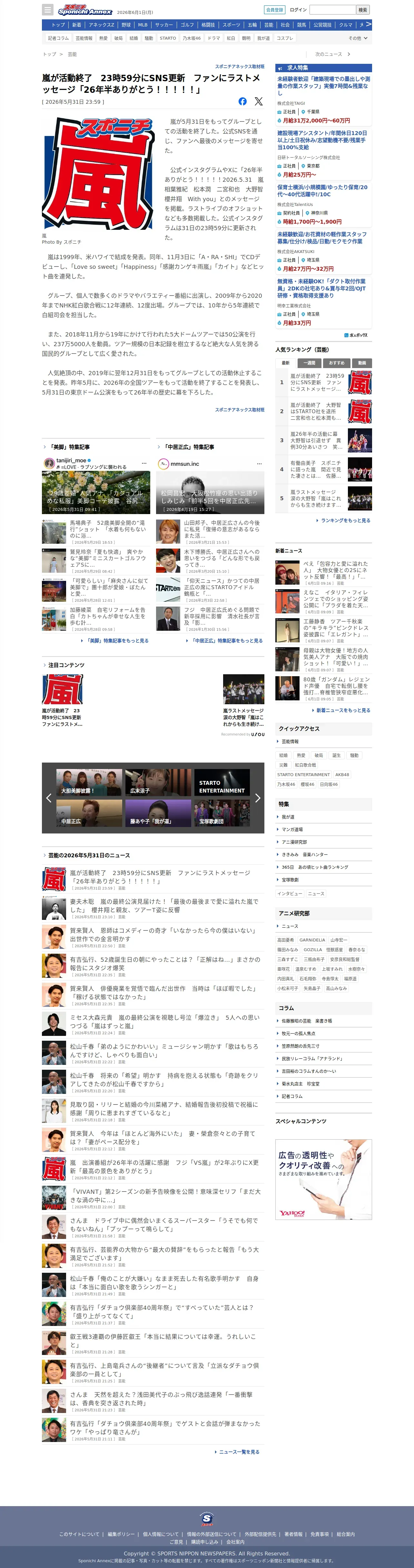
Task: Click the footer Sponichi round logo
Action: 207,1519
